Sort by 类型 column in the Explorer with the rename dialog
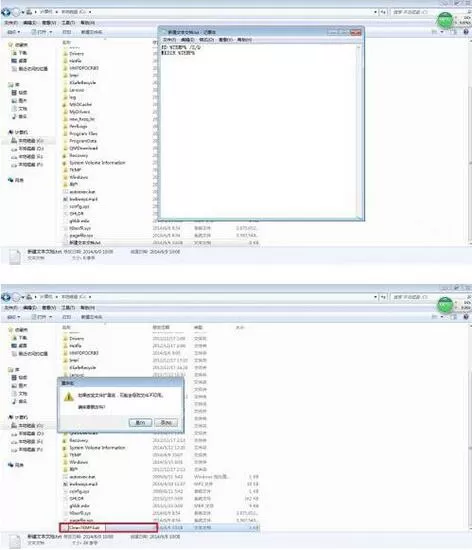 point(198,327)
